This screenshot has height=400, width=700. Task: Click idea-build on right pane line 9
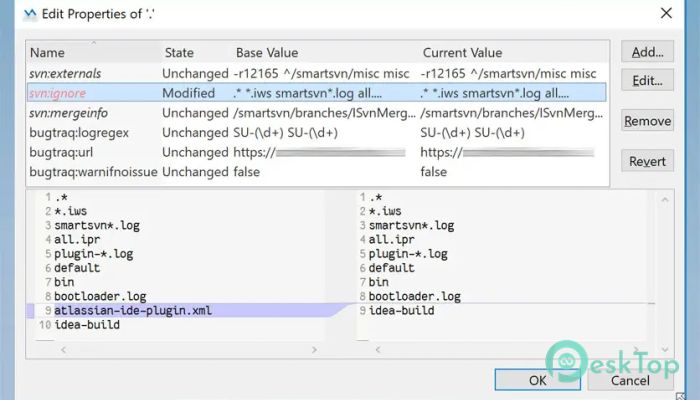coord(401,310)
